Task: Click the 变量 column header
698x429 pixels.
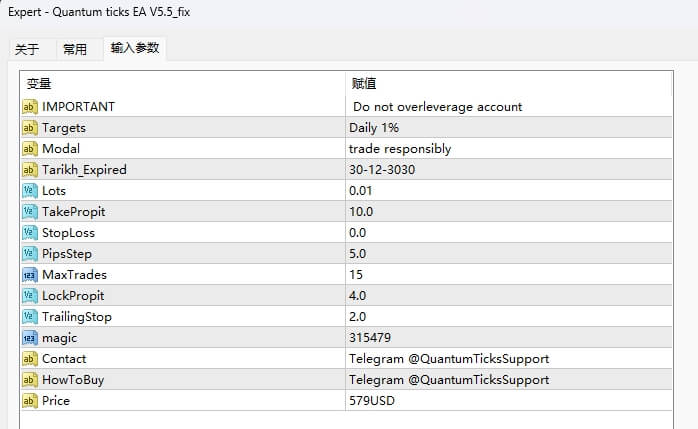Action: pyautogui.click(x=39, y=84)
